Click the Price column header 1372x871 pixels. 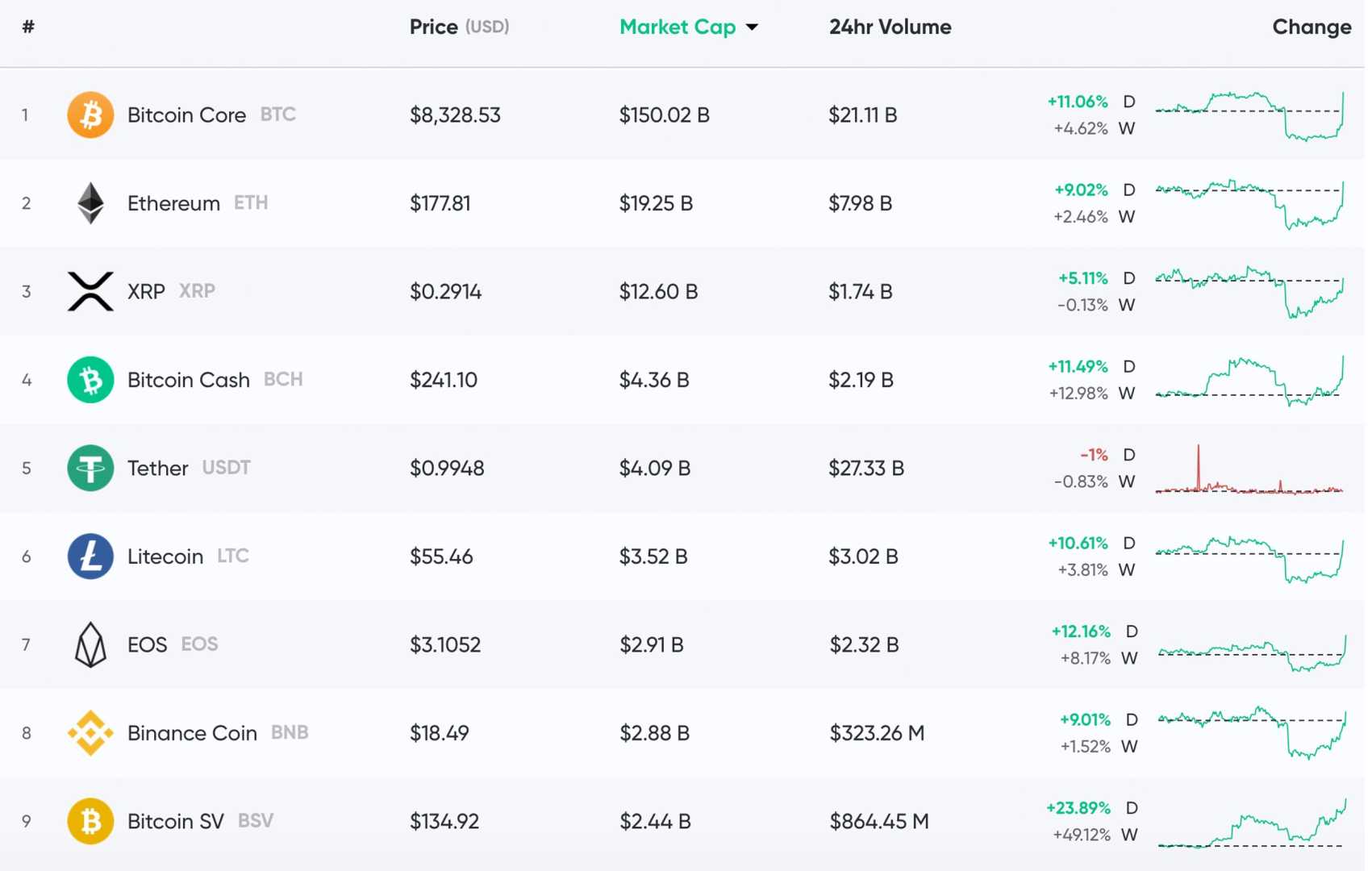(434, 27)
